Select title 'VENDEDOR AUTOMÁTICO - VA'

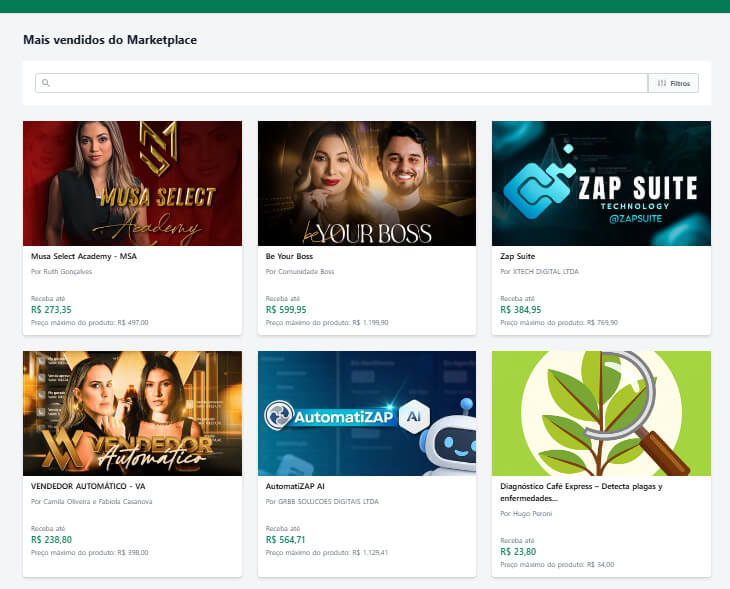(88, 486)
